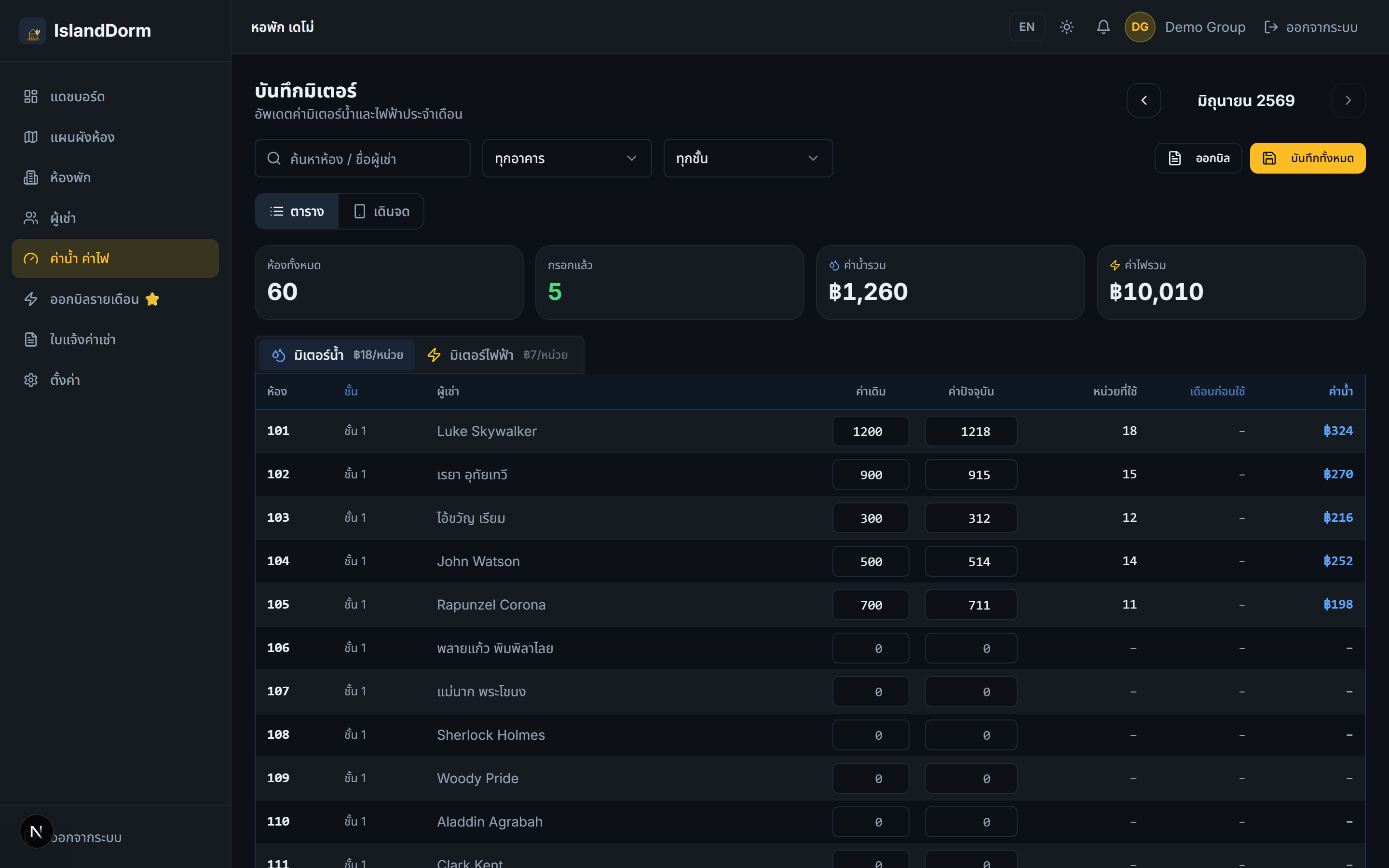Click the IslandDorm logo icon
The image size is (1389, 868).
[33, 31]
